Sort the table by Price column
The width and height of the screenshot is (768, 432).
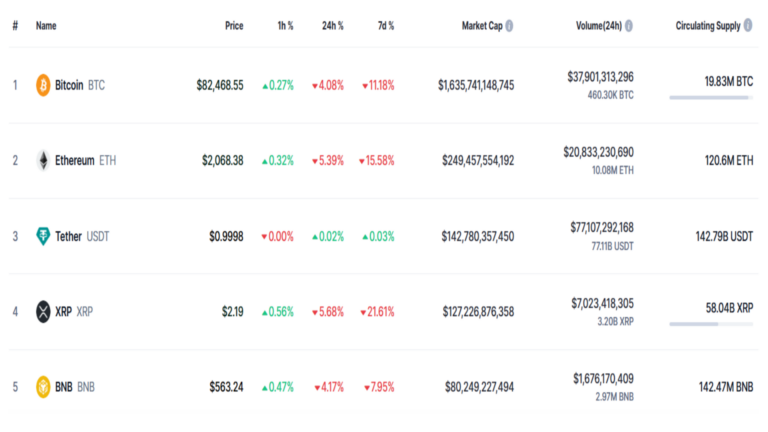[x=234, y=26]
